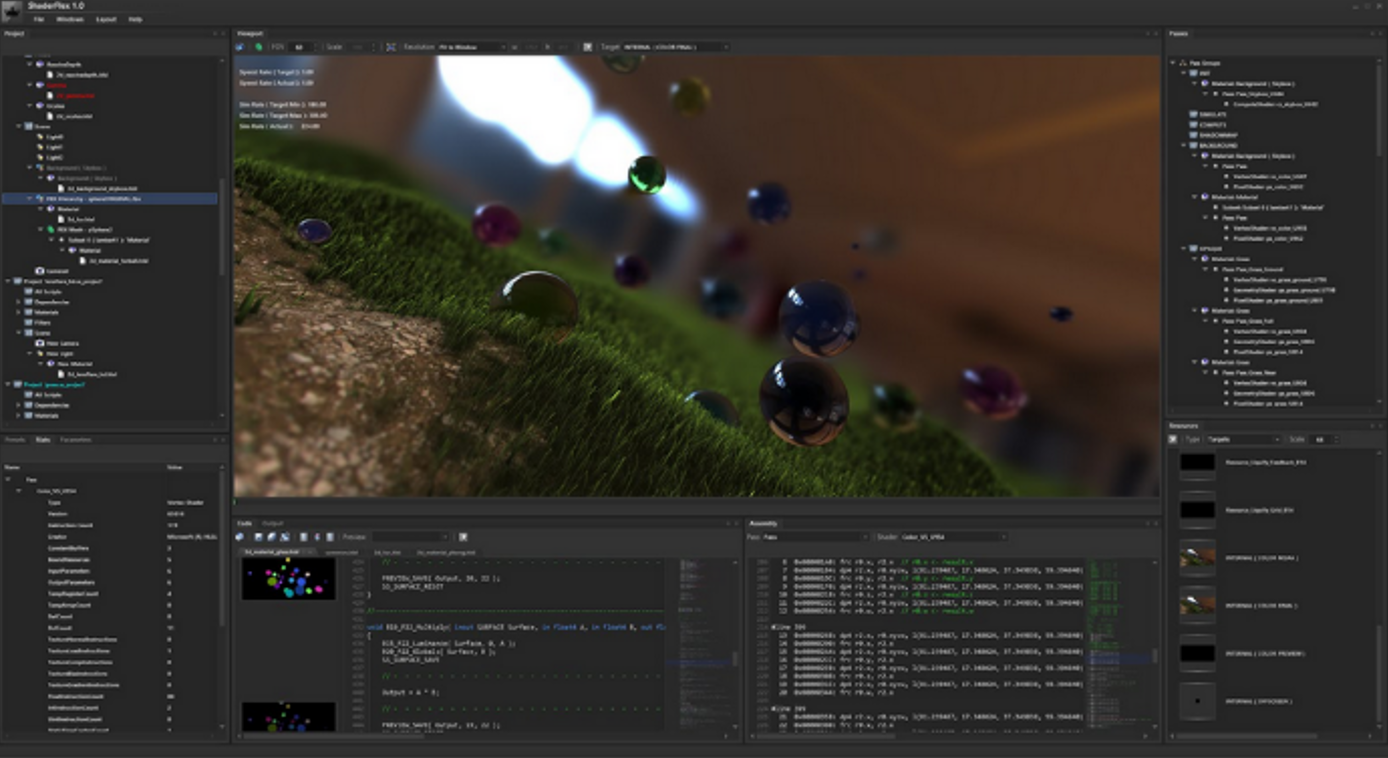
Task: Switch to the Output tab
Action: click(272, 524)
